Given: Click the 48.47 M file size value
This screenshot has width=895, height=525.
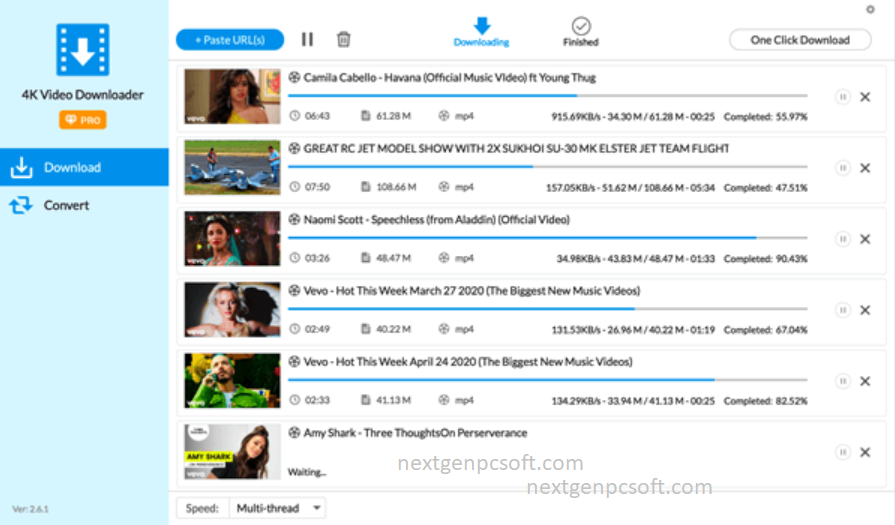Looking at the screenshot, I should [393, 258].
